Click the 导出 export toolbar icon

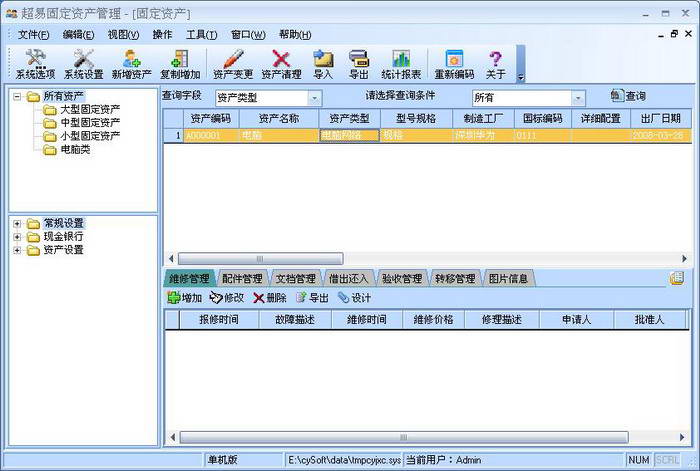358,64
